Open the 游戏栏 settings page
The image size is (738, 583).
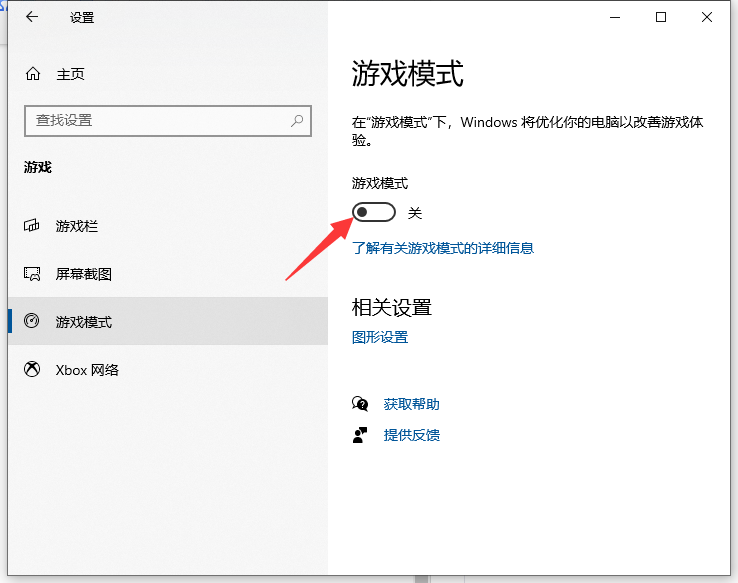pos(77,226)
